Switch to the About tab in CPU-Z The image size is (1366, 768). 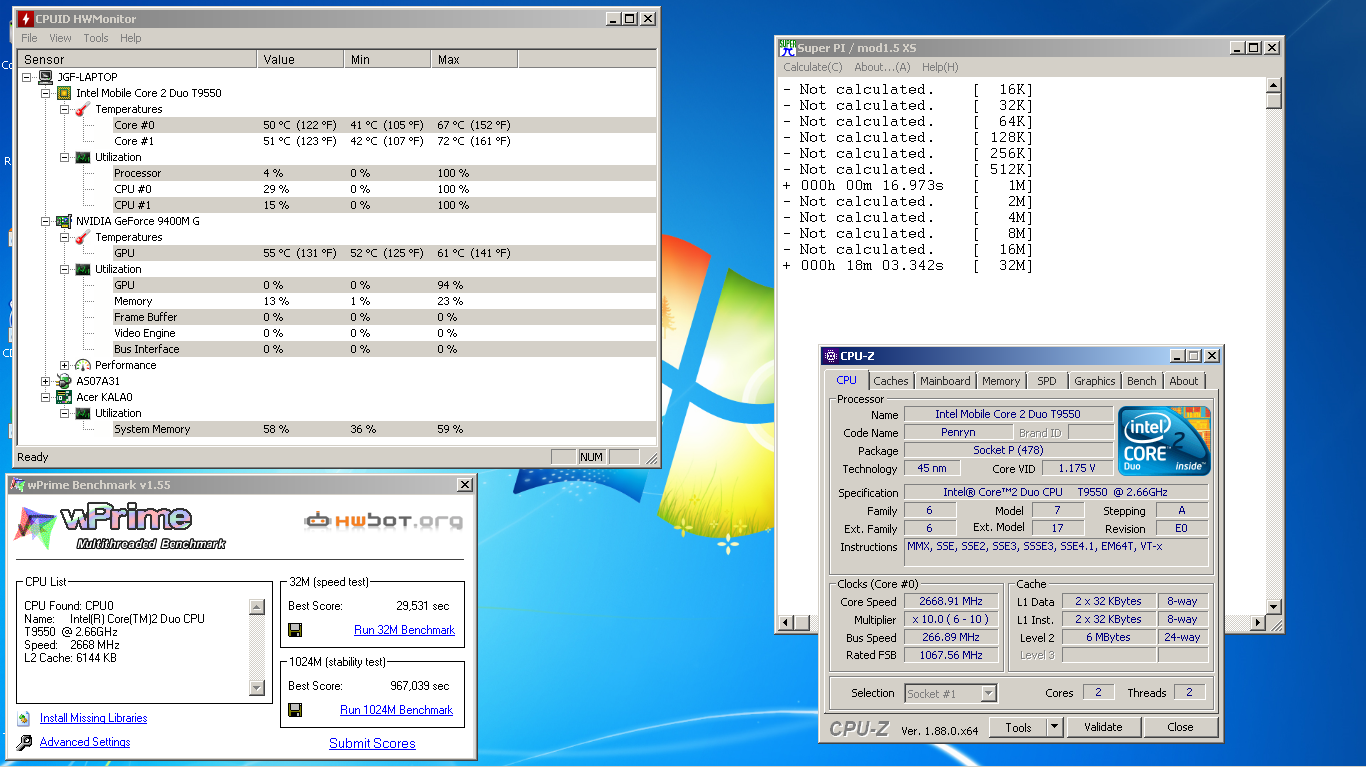coord(1184,381)
